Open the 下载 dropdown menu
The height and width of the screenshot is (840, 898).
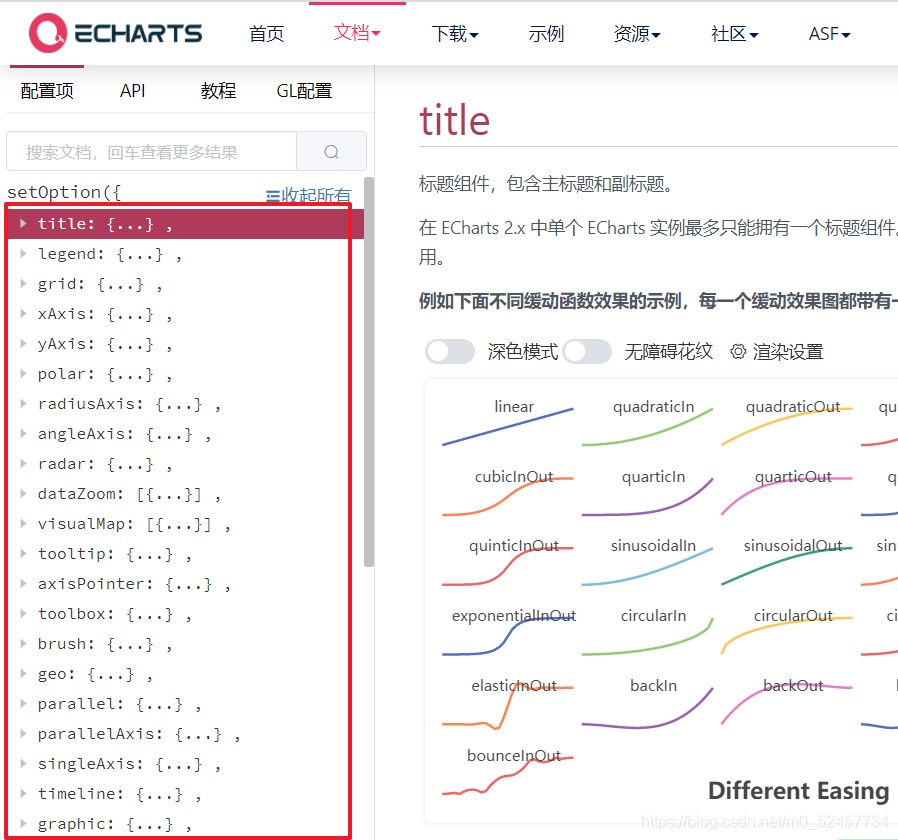coord(455,33)
